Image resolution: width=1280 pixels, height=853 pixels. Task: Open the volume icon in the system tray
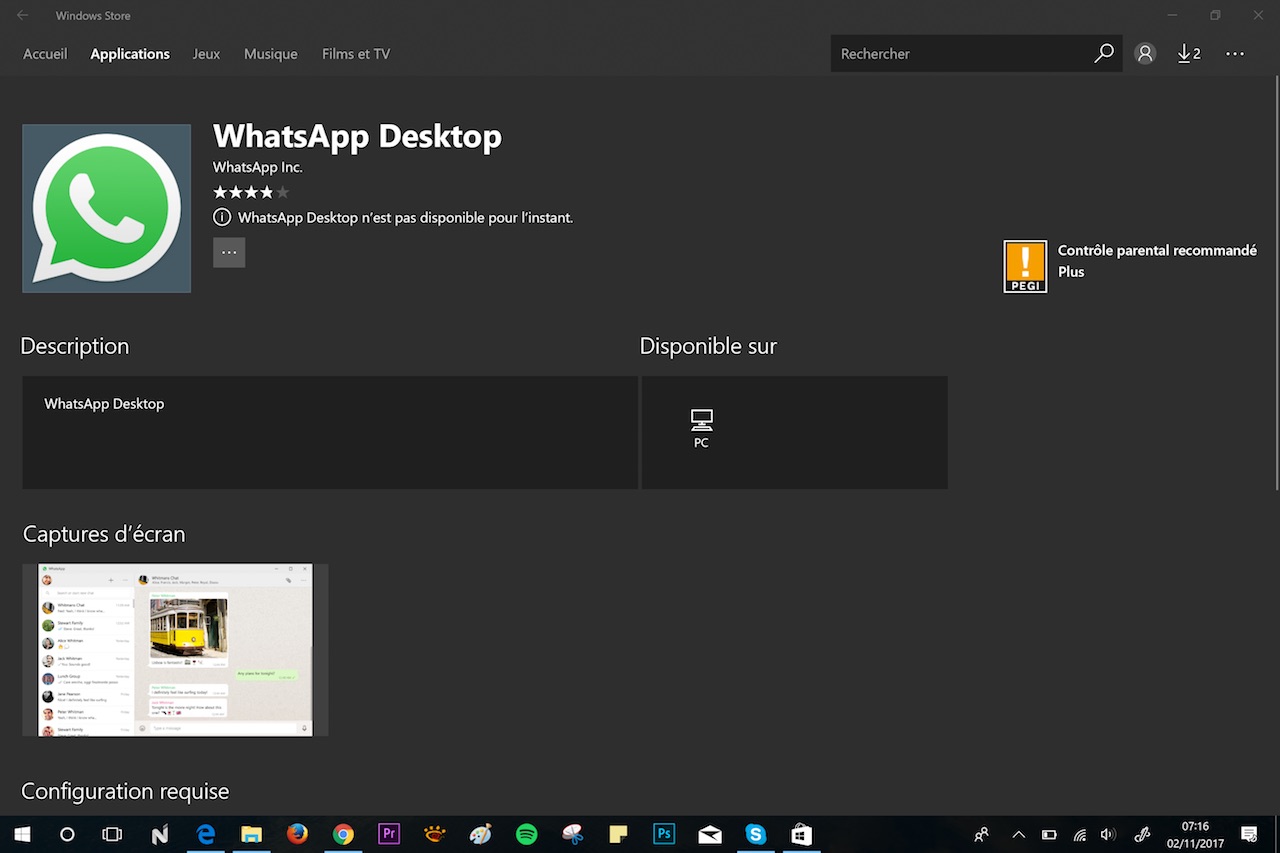pos(1108,834)
